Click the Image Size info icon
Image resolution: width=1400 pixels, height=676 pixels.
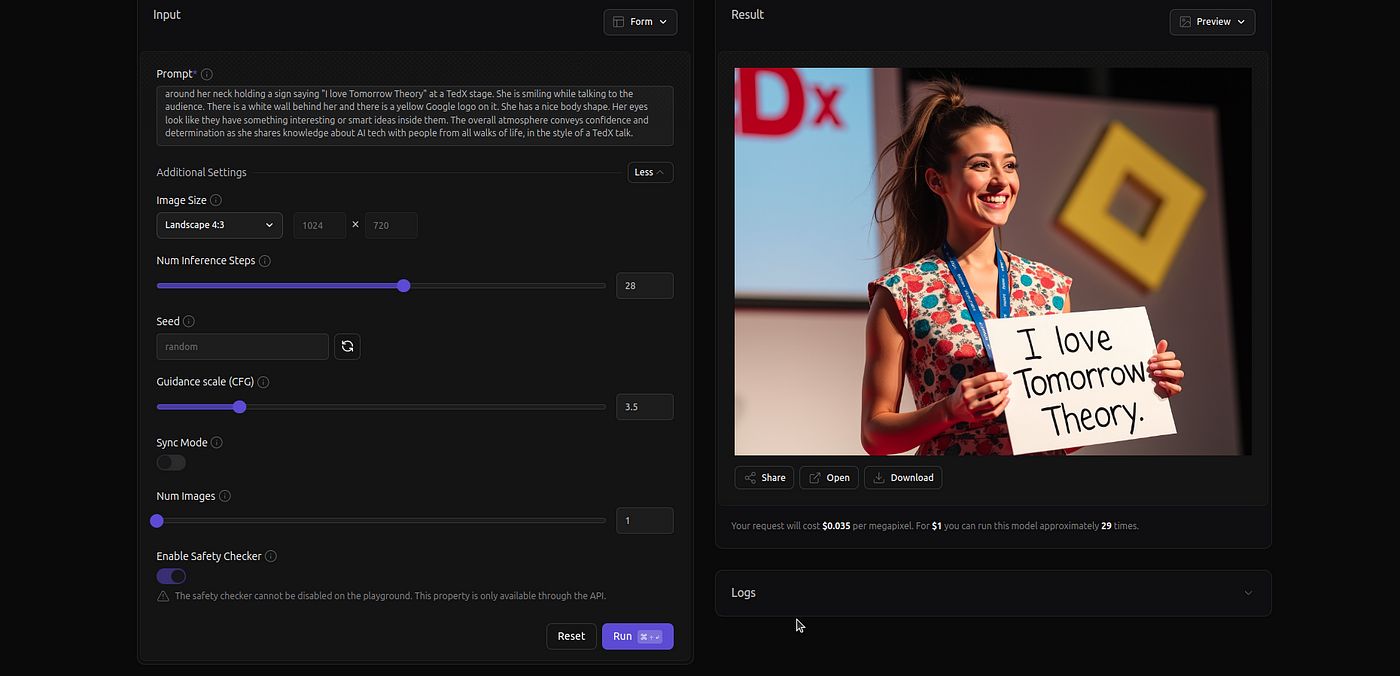(x=216, y=200)
